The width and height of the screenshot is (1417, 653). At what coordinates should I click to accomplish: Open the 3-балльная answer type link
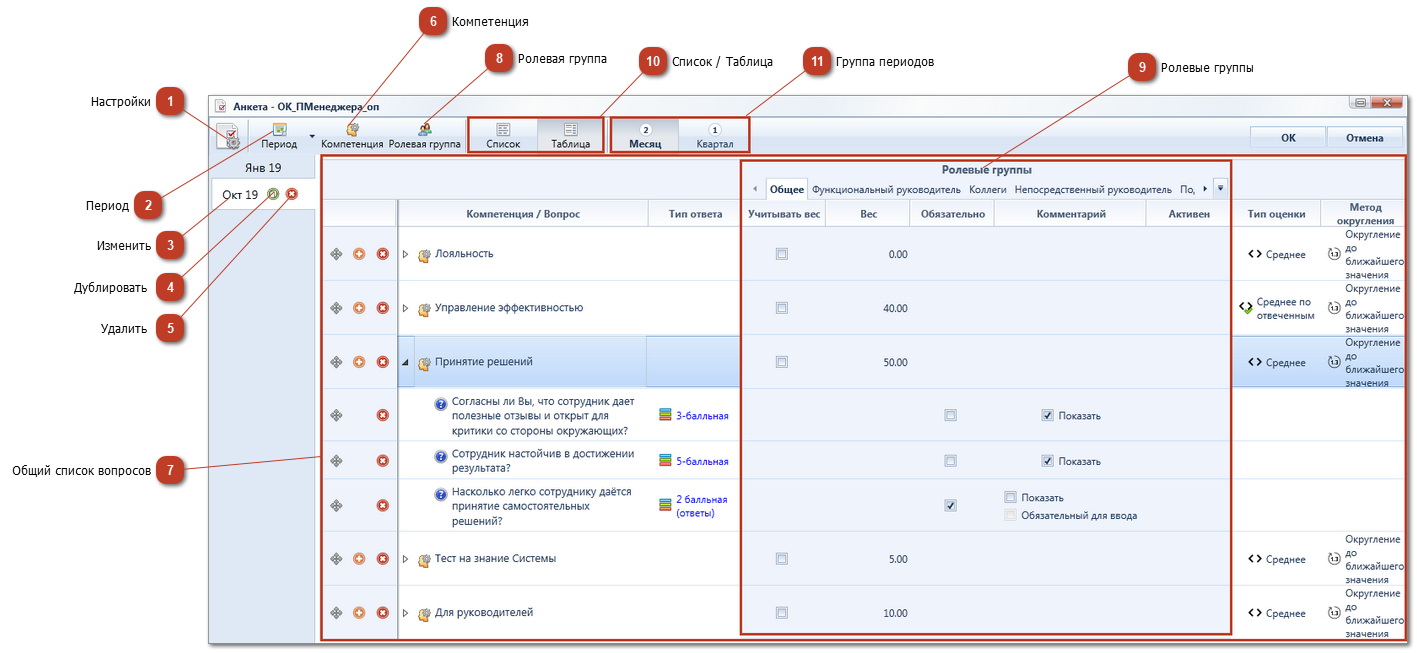click(702, 415)
